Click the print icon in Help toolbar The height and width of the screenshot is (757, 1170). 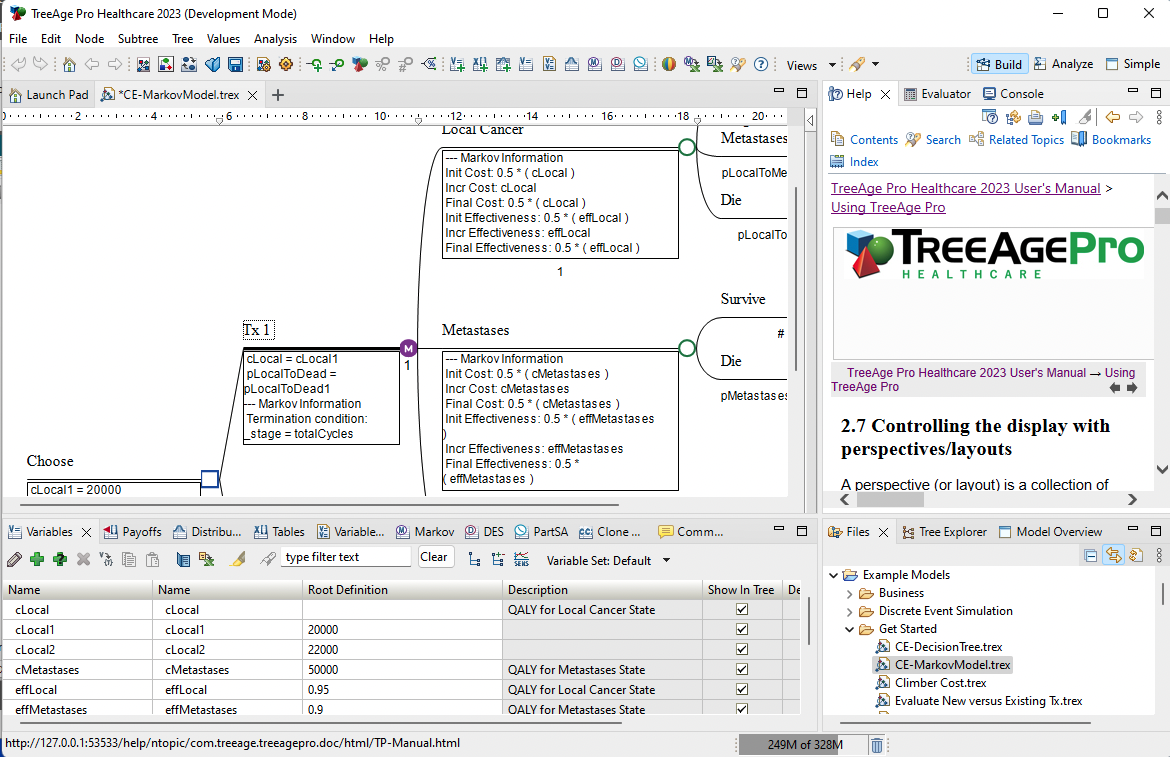pyautogui.click(x=1035, y=117)
